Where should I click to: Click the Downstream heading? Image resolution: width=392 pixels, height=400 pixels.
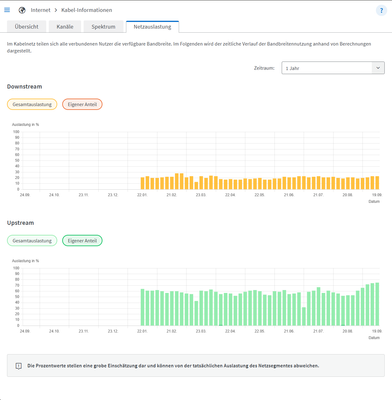[x=24, y=87]
